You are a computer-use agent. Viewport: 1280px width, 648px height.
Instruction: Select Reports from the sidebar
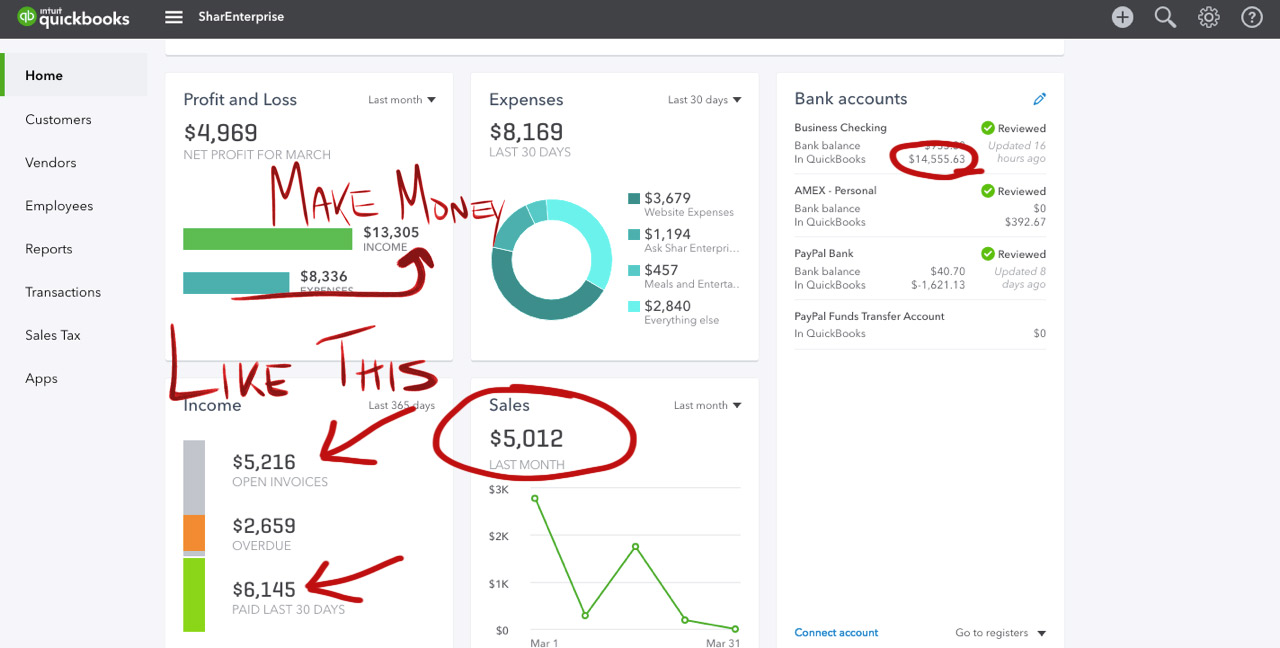click(49, 249)
